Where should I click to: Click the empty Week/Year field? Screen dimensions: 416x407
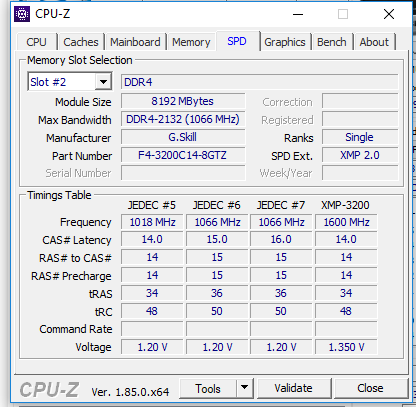(360, 173)
